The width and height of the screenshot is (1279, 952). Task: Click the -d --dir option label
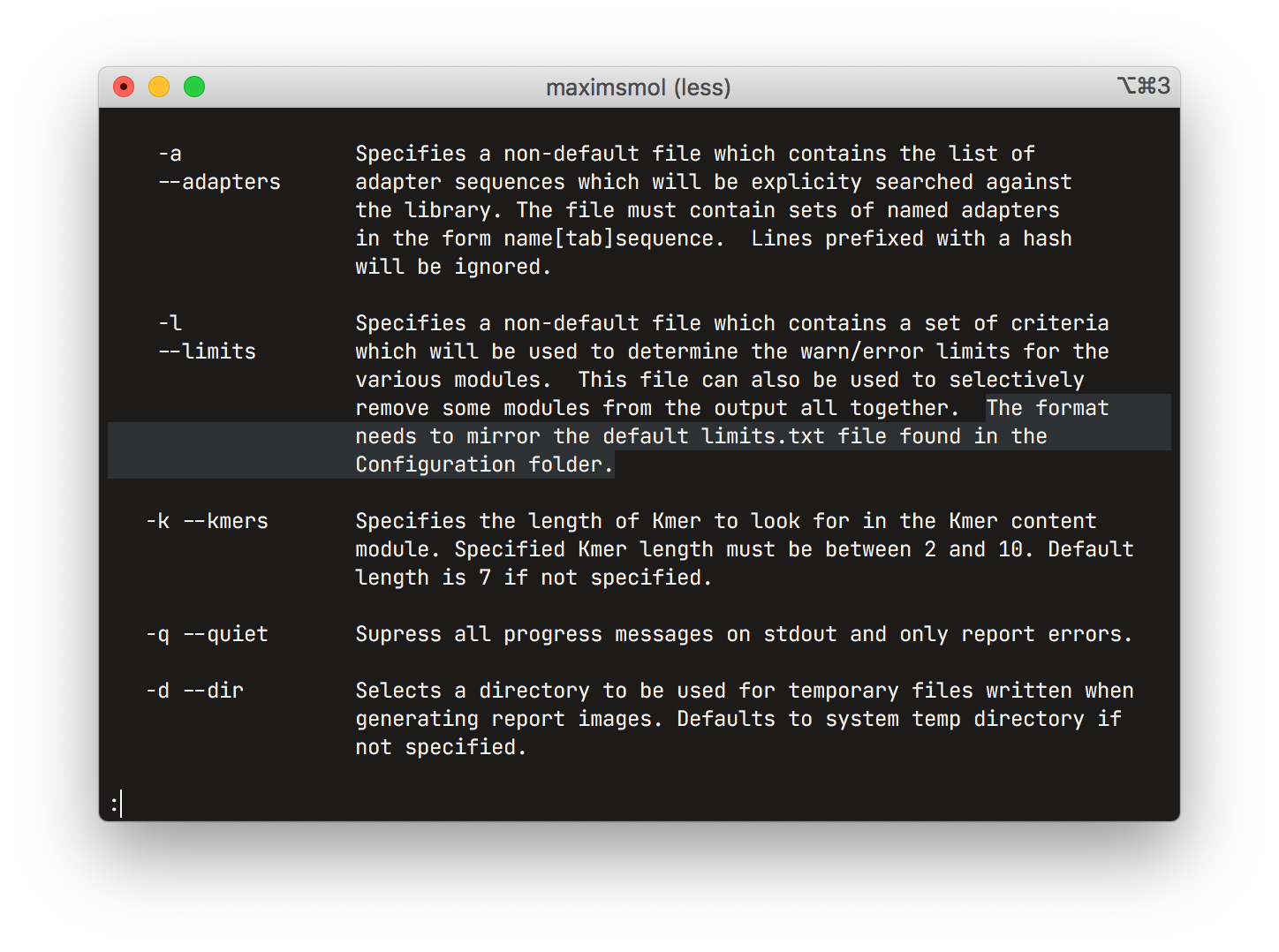click(194, 690)
